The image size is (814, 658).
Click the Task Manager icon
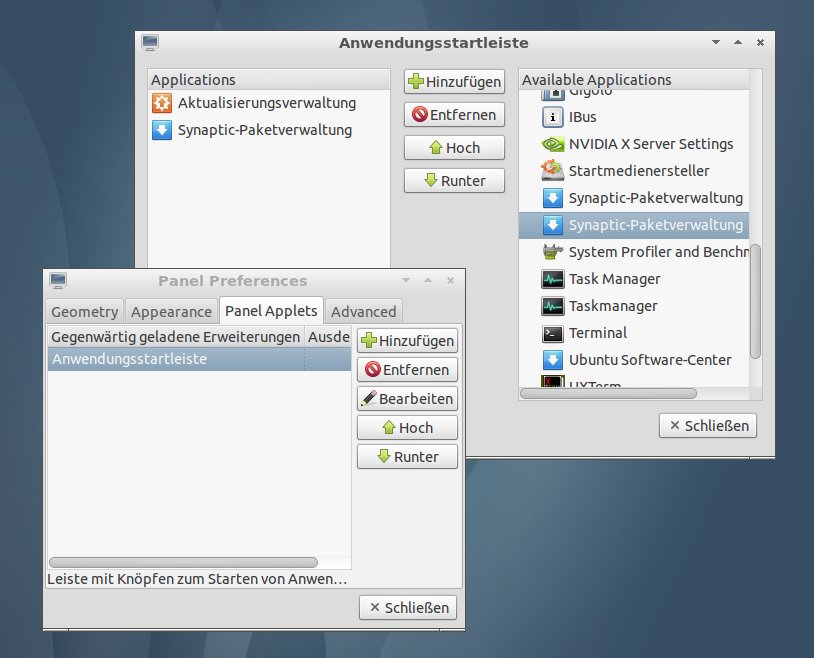[552, 279]
